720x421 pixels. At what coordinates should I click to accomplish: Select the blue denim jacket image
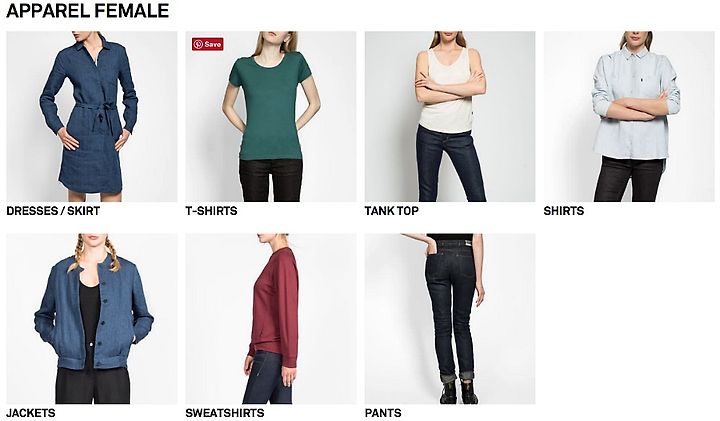click(92, 319)
